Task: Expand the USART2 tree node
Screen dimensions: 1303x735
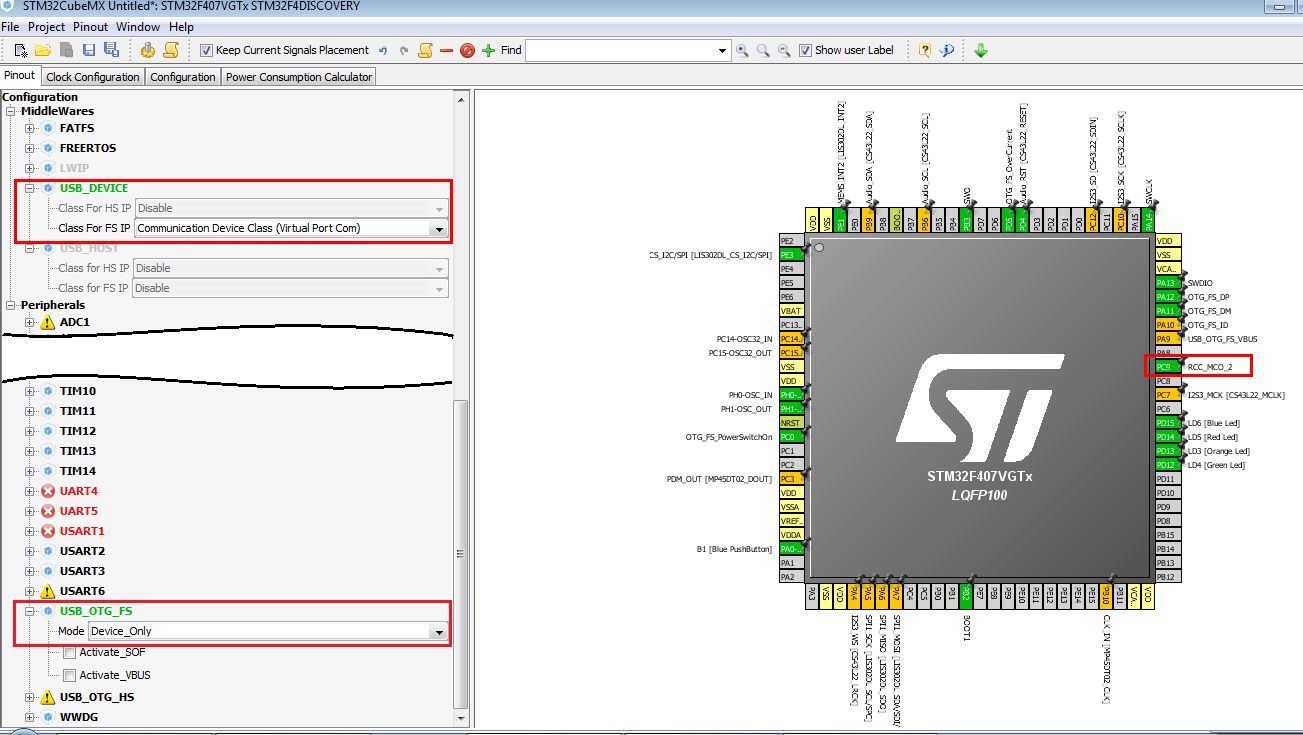Action: (x=30, y=551)
